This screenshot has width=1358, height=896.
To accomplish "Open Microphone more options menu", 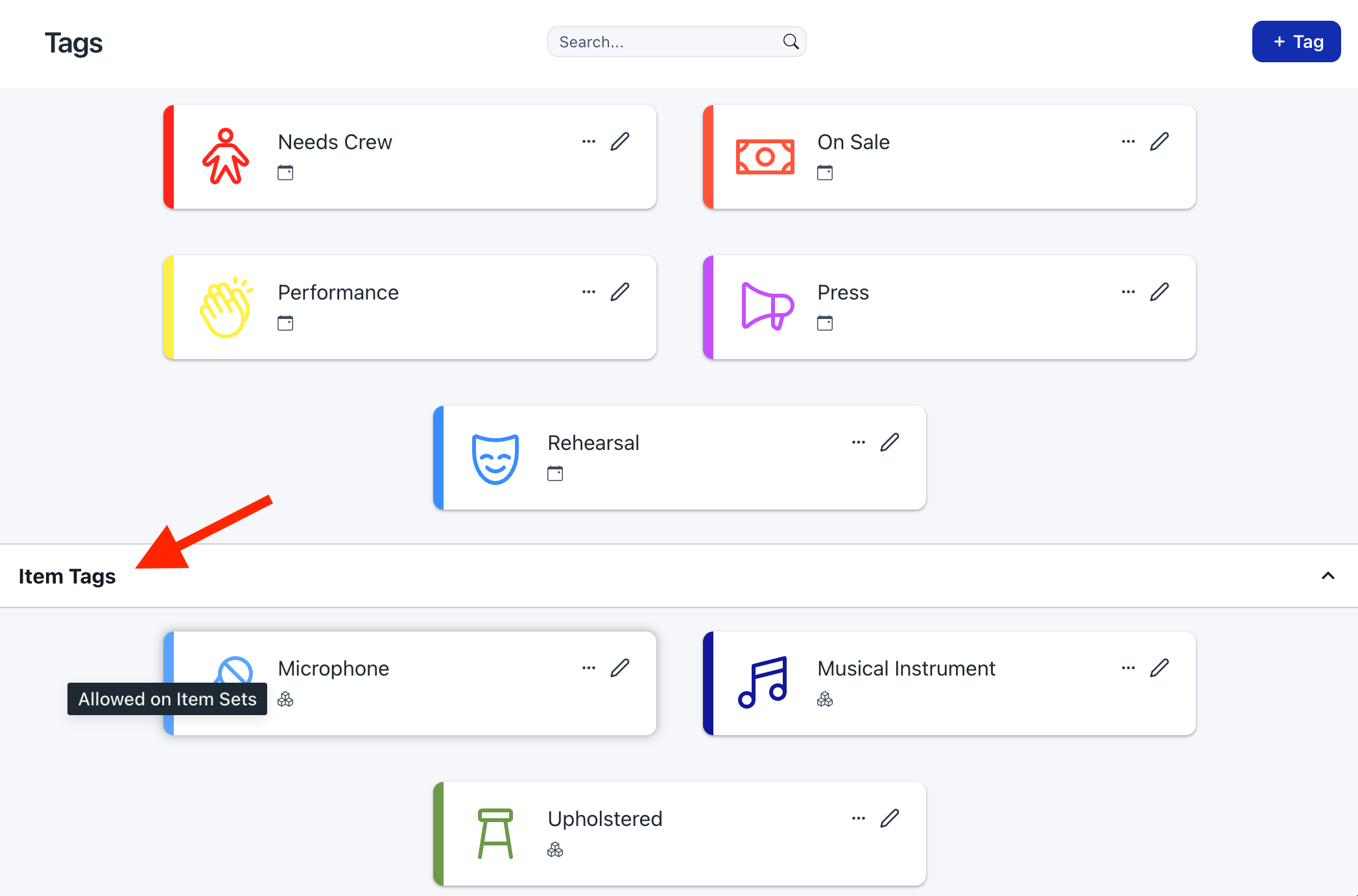I will pyautogui.click(x=589, y=668).
